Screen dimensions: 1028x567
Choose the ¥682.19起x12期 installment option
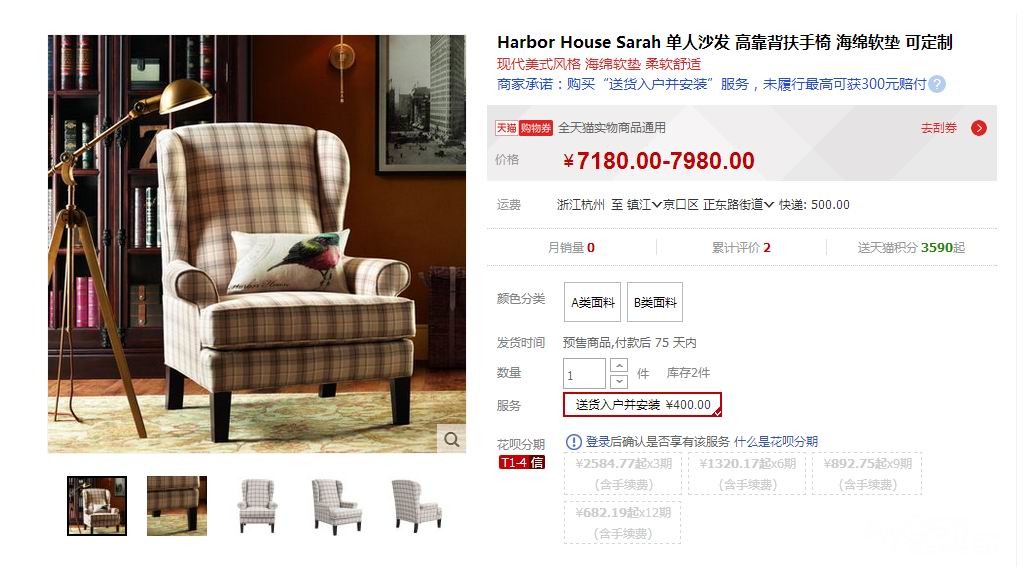tap(623, 522)
